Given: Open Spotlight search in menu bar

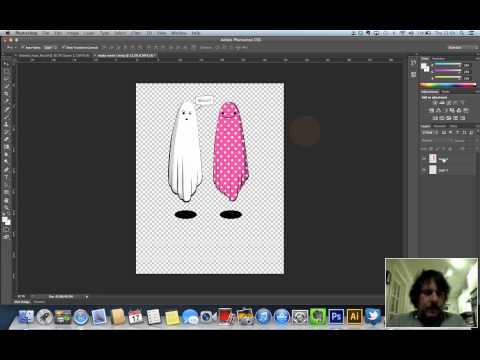Looking at the screenshot, I should pyautogui.click(x=462, y=33).
